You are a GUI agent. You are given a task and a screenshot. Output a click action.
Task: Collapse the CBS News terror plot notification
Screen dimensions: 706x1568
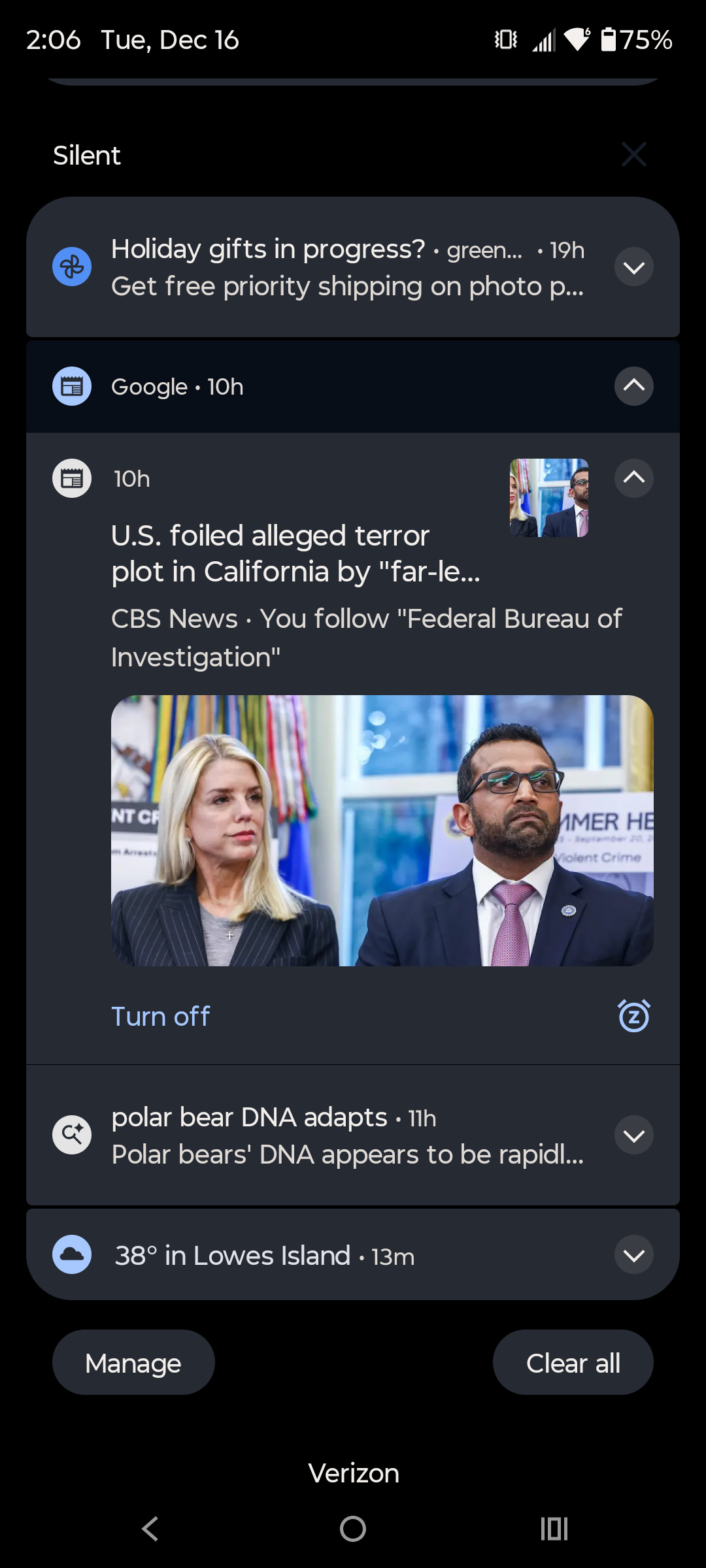point(633,478)
